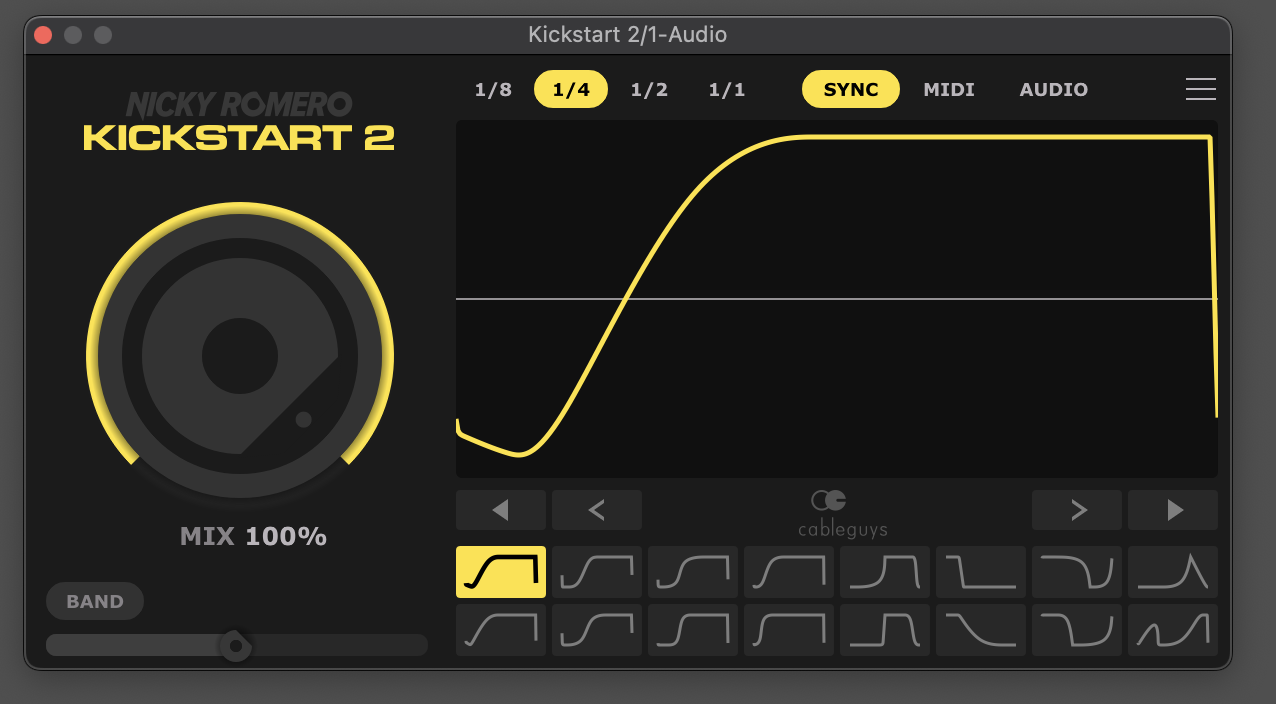Set rate to 1/8

point(493,90)
